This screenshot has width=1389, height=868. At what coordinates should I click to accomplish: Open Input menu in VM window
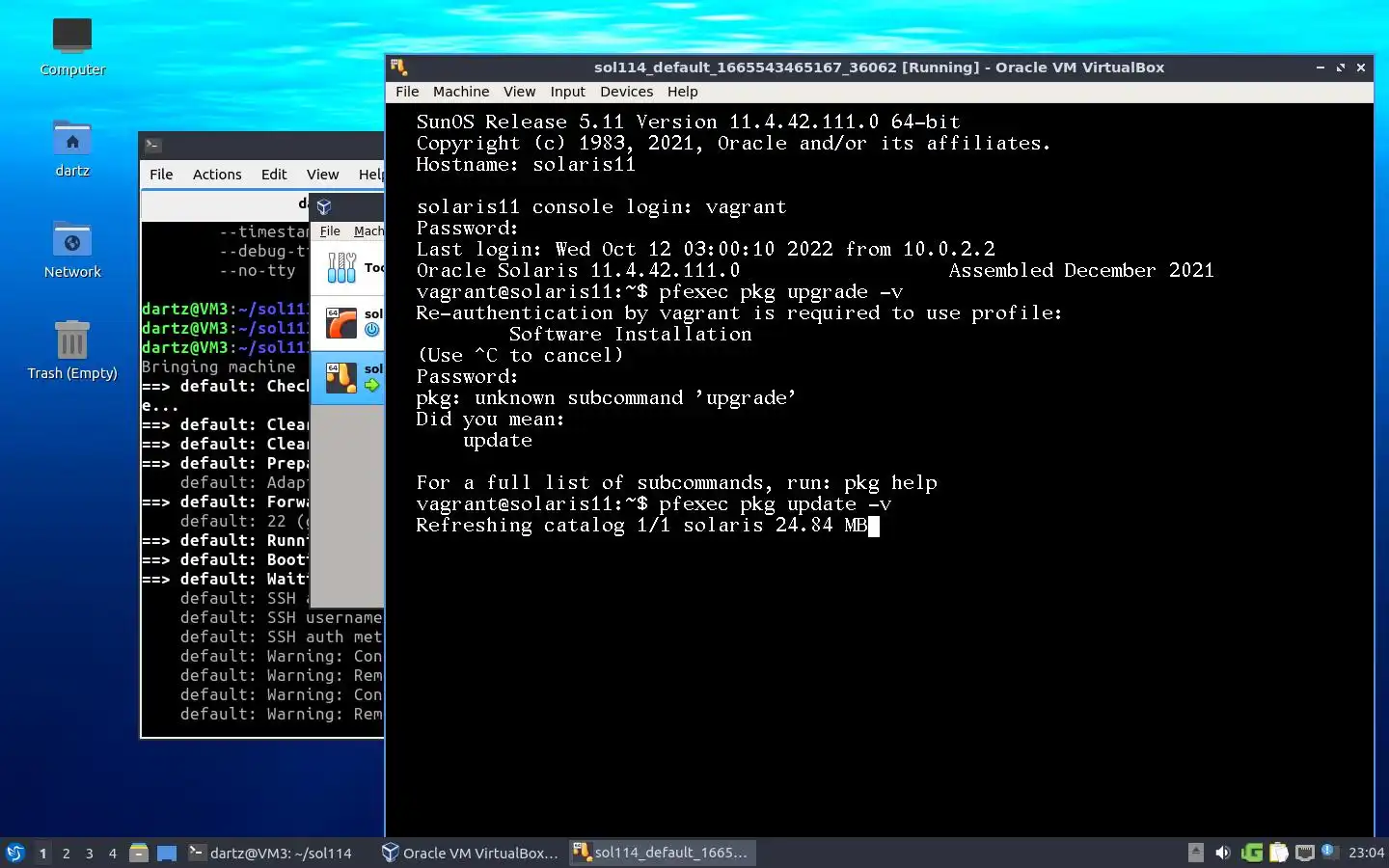(x=567, y=92)
